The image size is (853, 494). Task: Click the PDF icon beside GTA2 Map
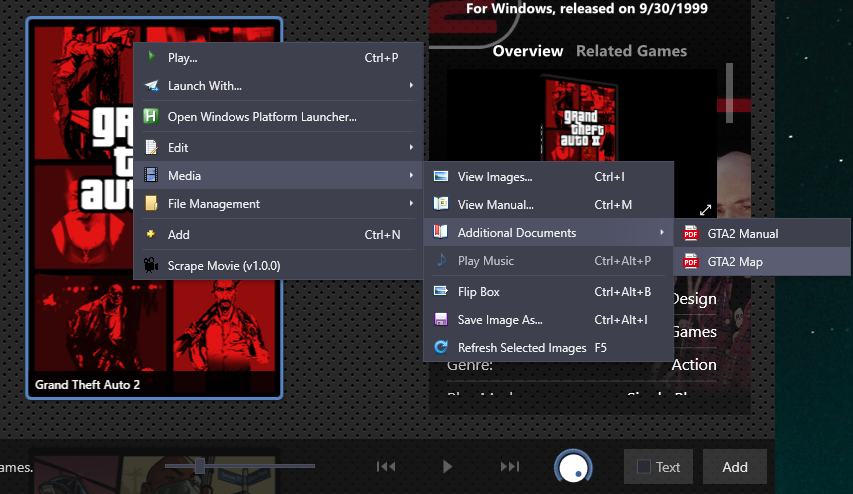click(x=691, y=261)
